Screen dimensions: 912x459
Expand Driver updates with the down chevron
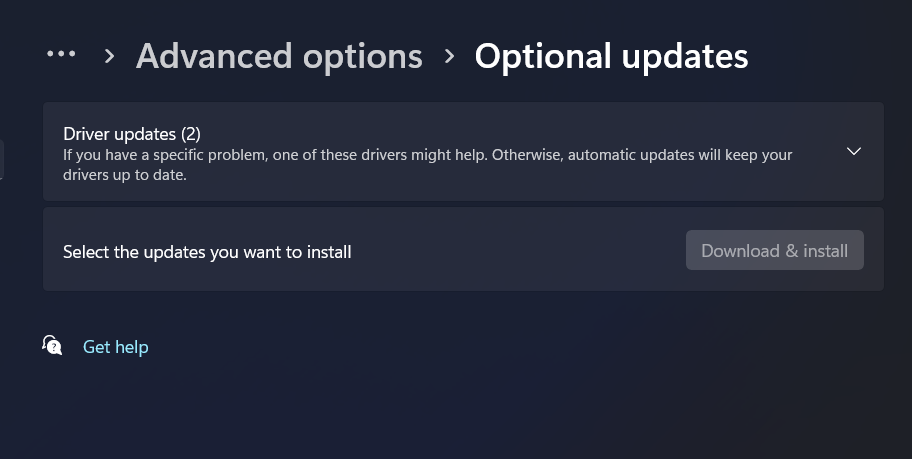853,151
